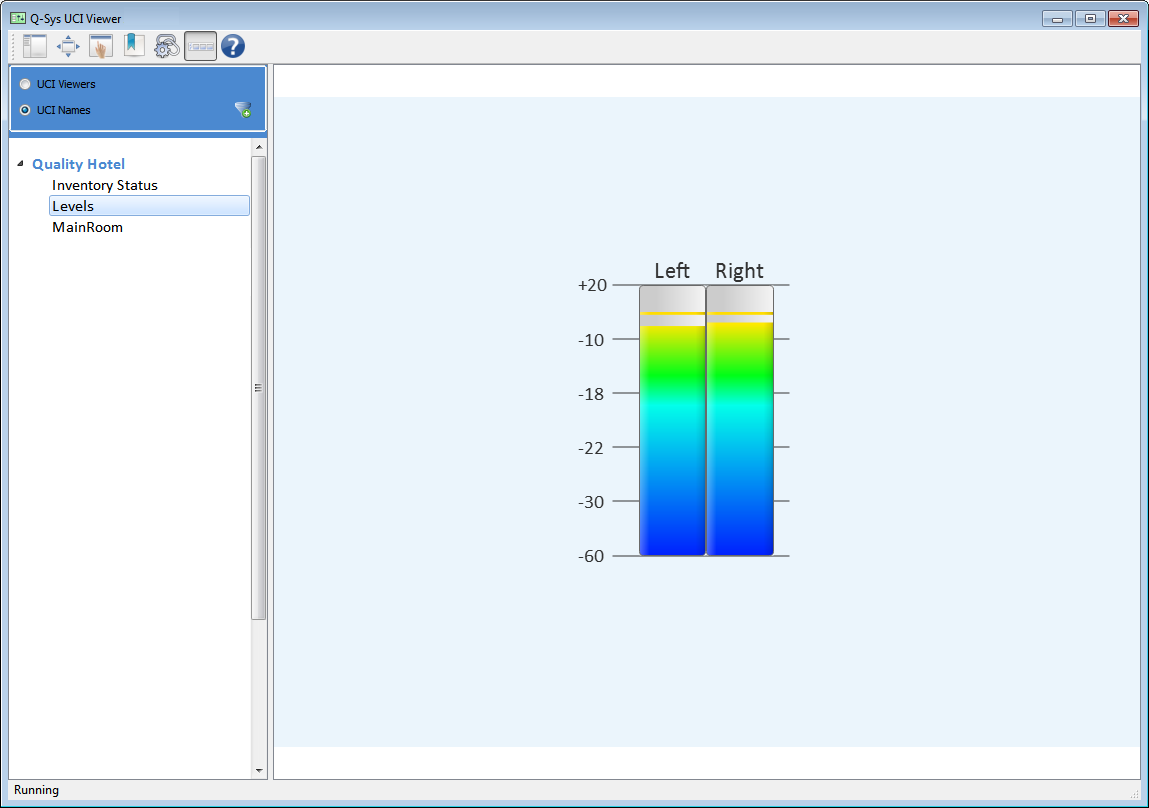The width and height of the screenshot is (1149, 808).
Task: Open Help using the question mark icon
Action: pyautogui.click(x=232, y=45)
